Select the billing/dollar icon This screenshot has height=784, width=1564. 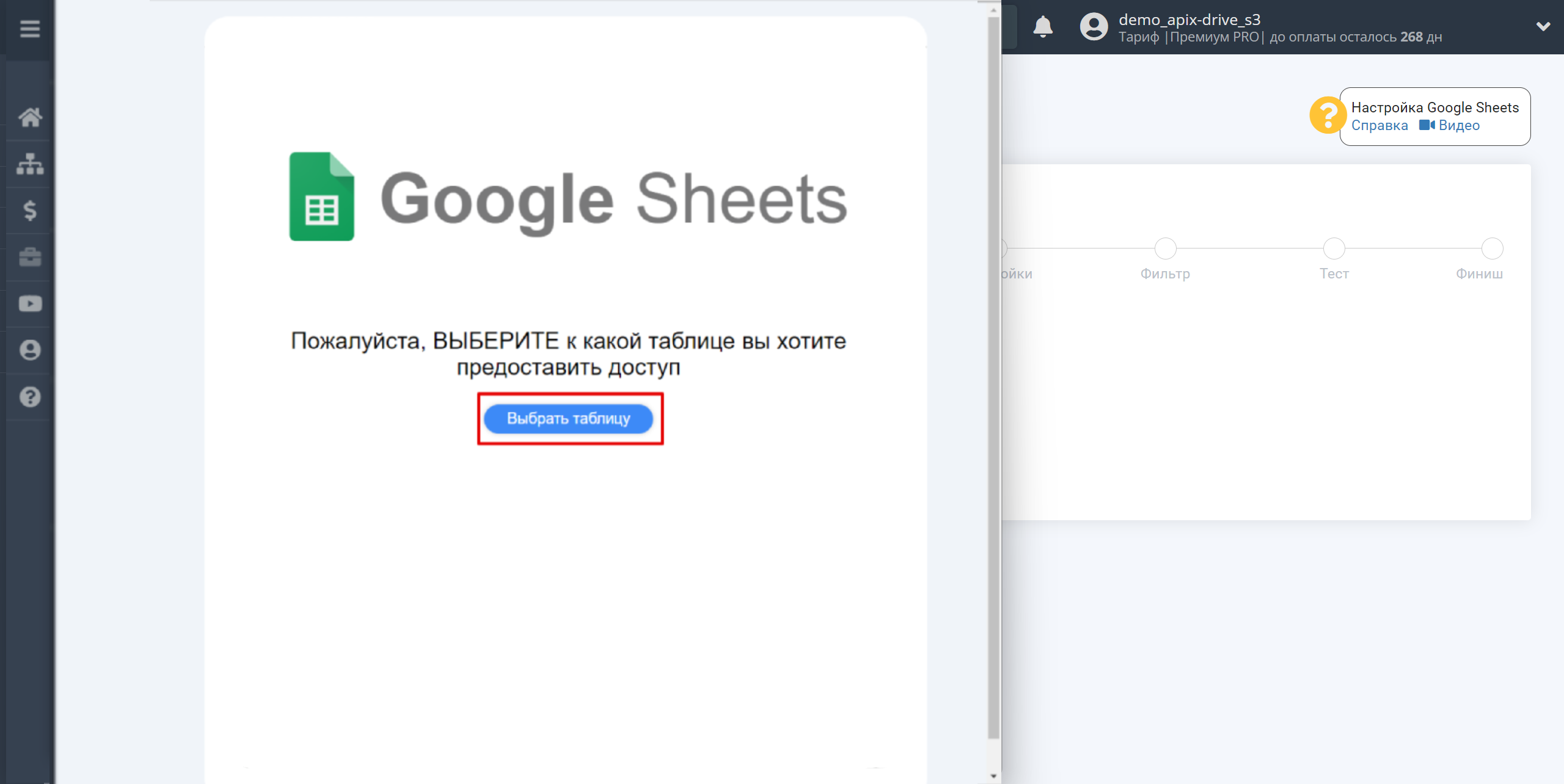point(29,210)
